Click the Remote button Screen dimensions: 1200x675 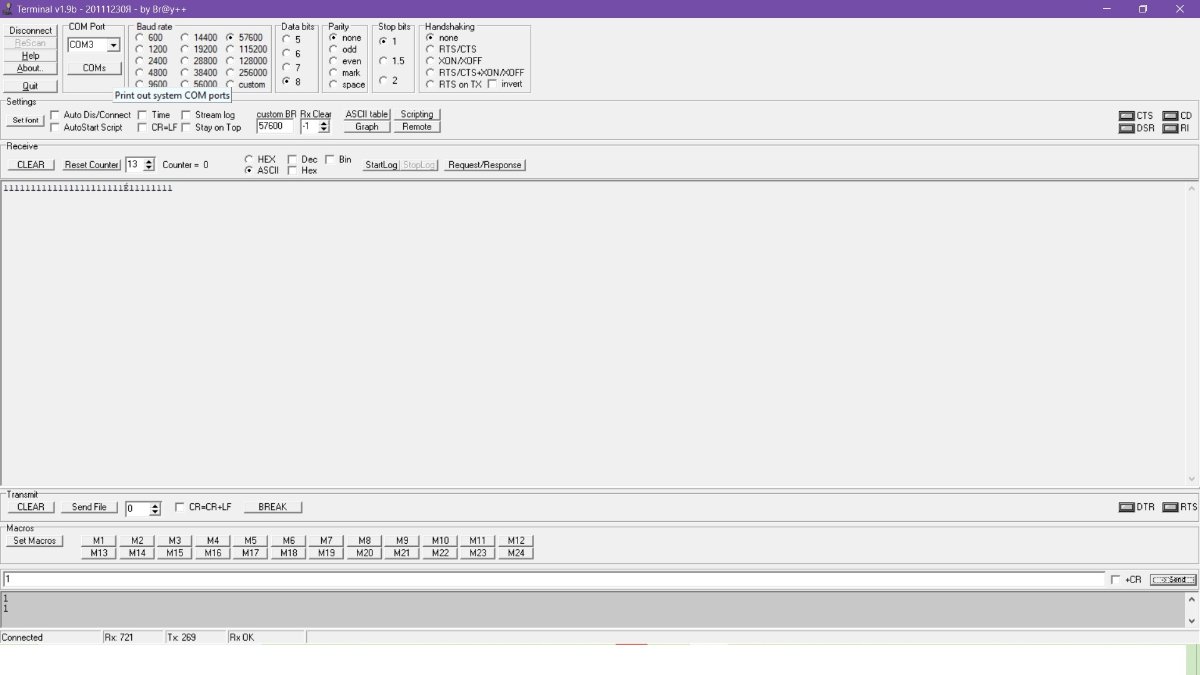(x=417, y=126)
